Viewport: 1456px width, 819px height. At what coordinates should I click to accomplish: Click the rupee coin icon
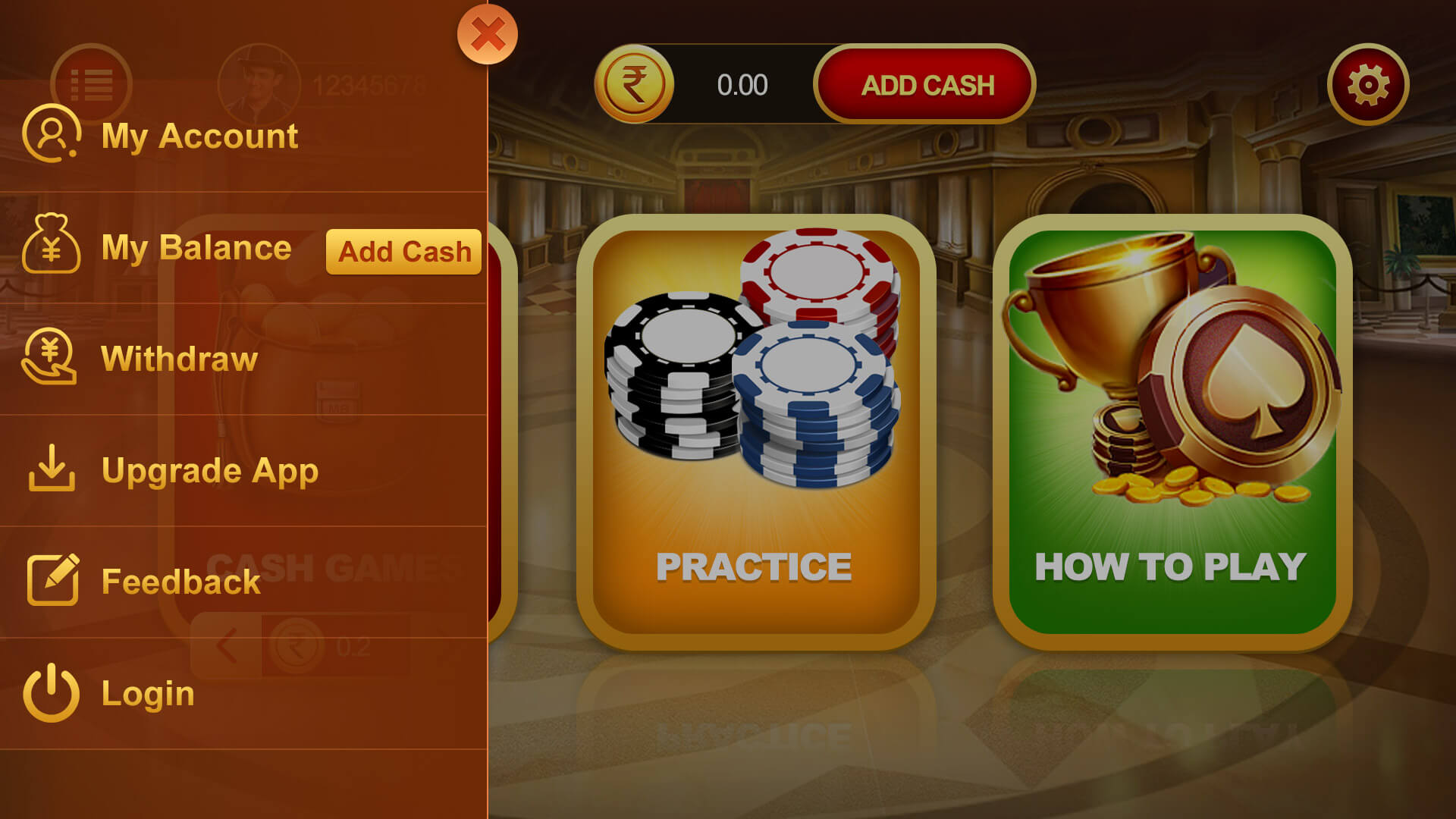pyautogui.click(x=634, y=84)
